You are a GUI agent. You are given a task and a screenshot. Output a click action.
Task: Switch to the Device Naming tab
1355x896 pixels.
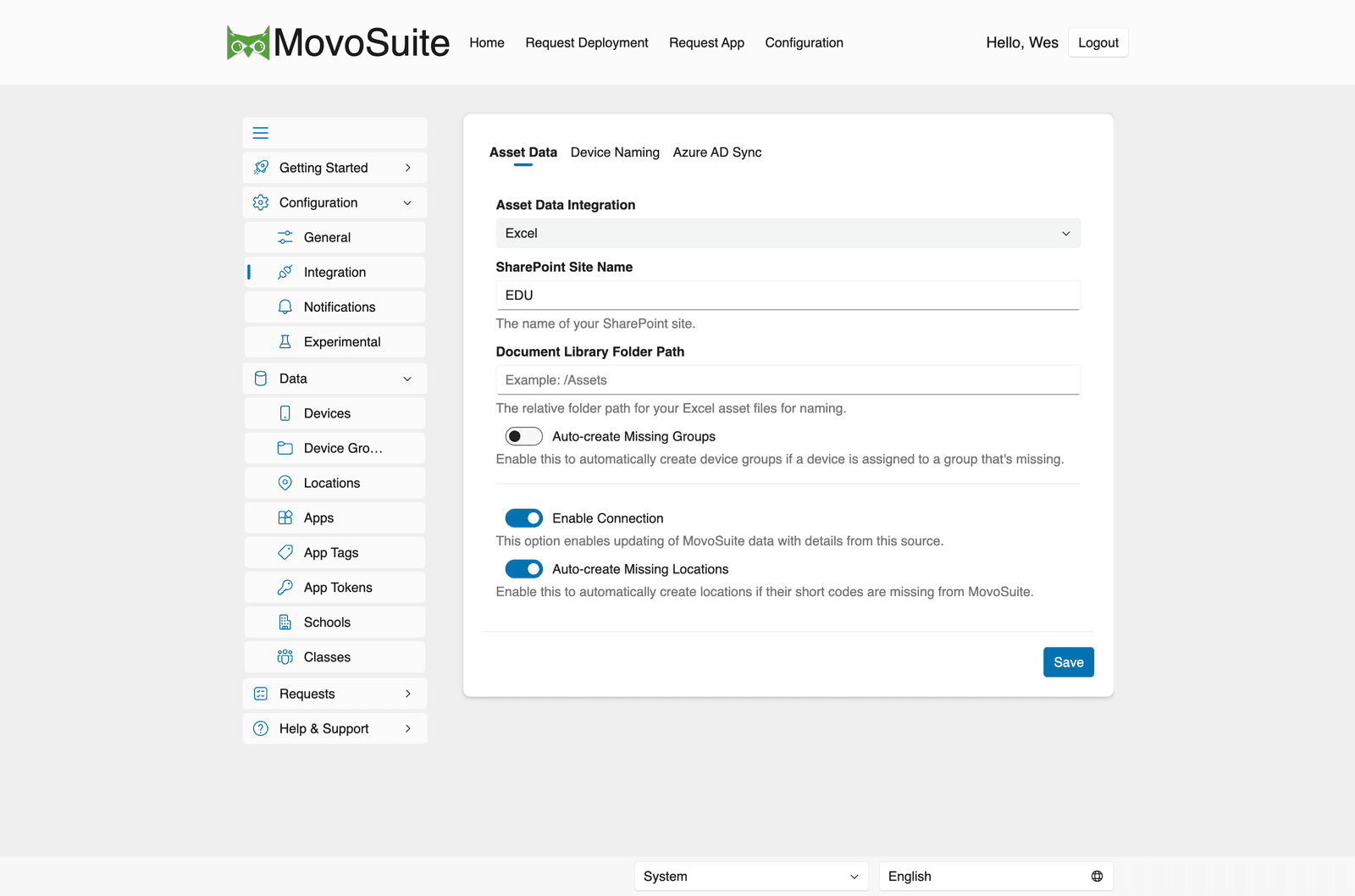click(x=615, y=152)
